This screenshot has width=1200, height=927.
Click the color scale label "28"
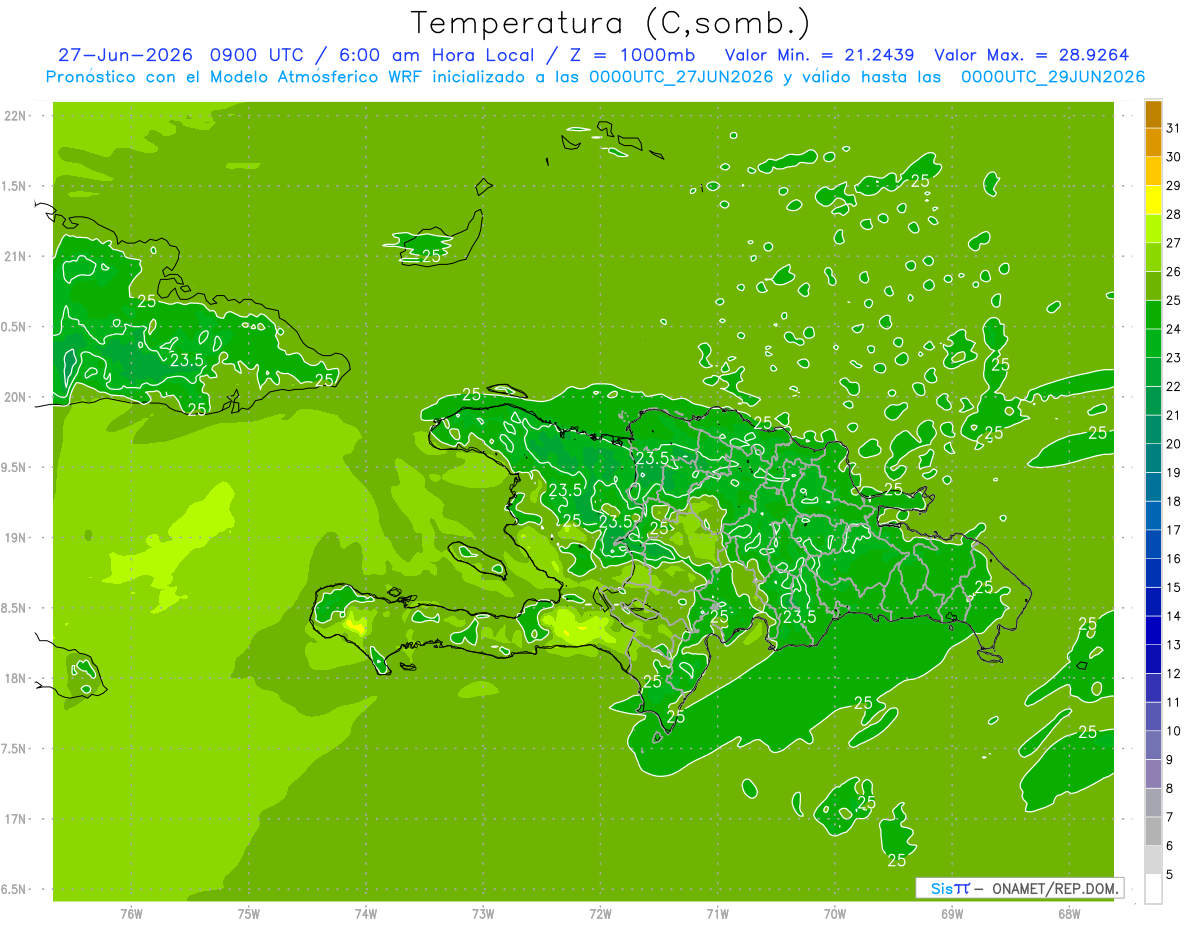coord(1173,214)
